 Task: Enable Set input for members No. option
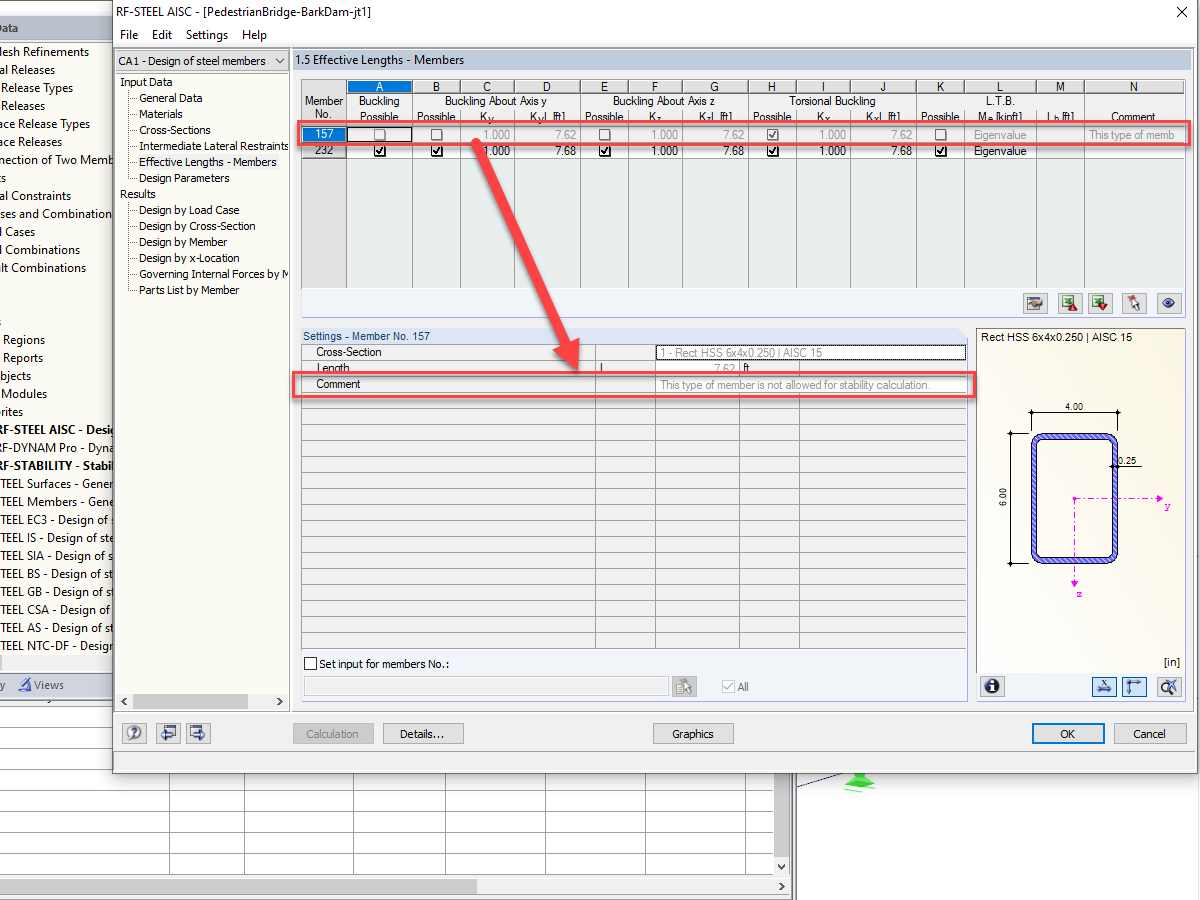click(310, 663)
